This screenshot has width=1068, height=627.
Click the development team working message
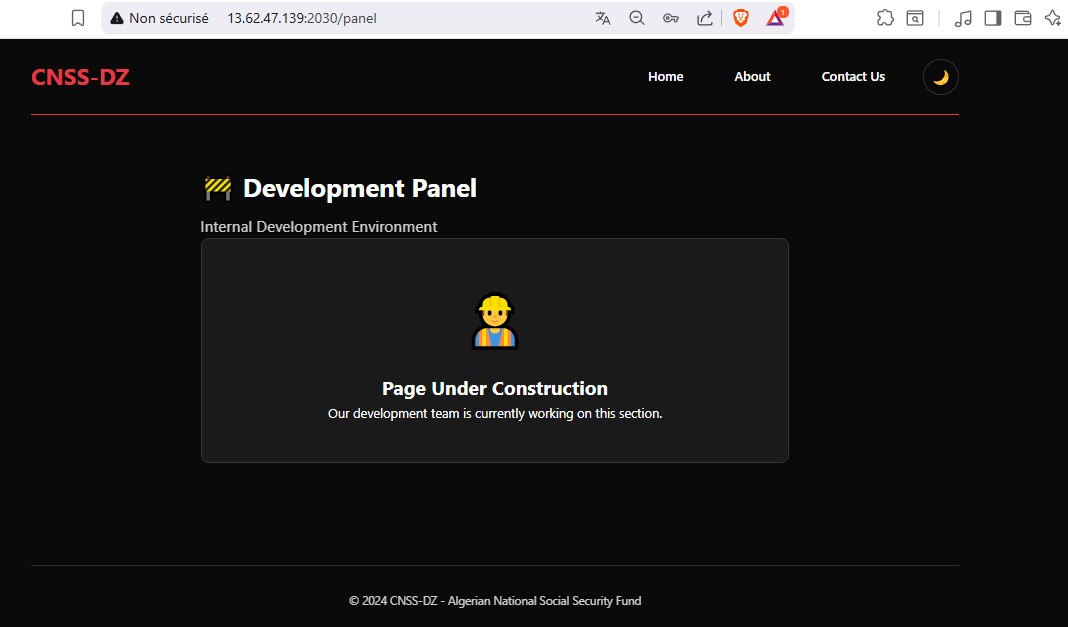pyautogui.click(x=494, y=413)
